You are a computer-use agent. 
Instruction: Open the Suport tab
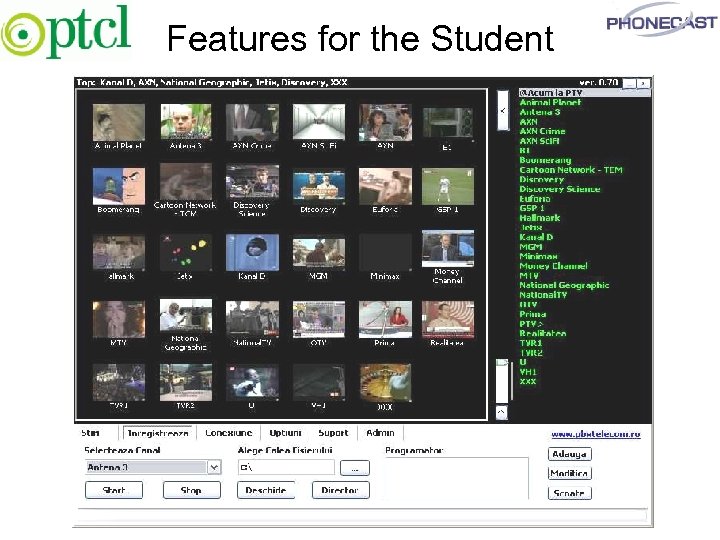tap(333, 433)
